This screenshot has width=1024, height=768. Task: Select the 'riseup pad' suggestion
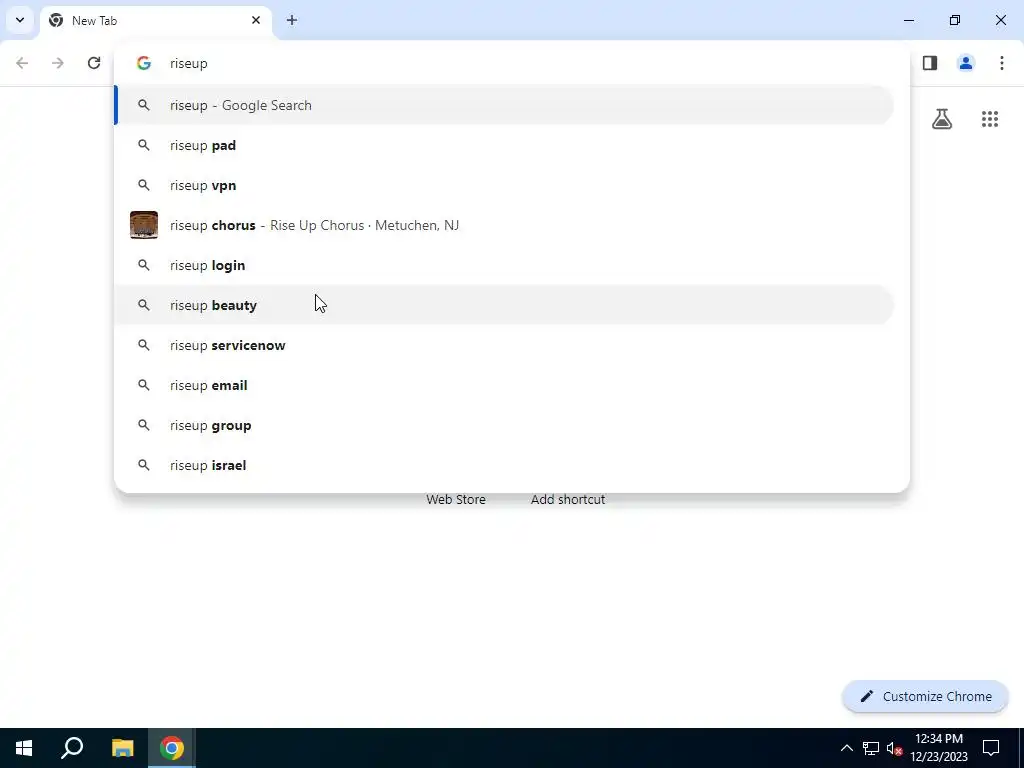pos(504,145)
